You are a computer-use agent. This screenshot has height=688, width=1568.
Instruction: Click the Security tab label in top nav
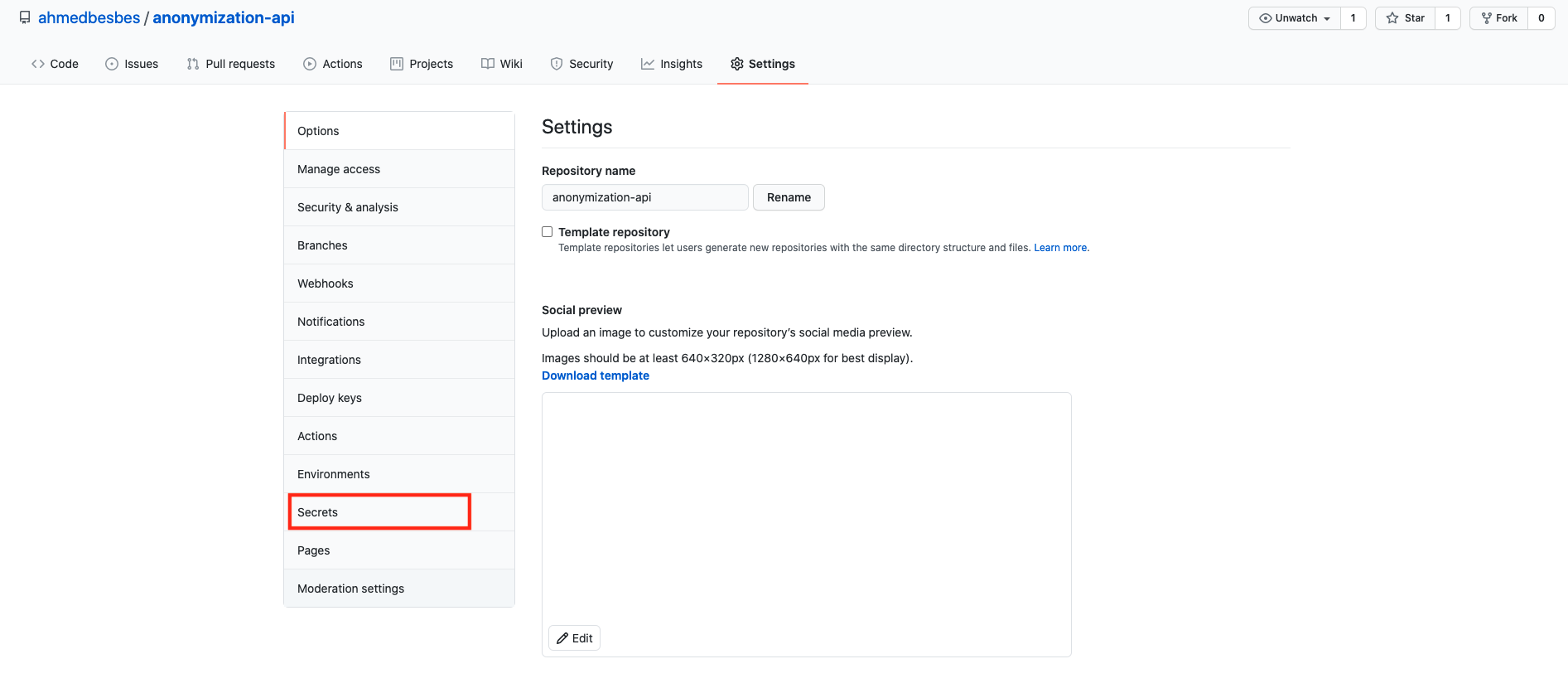point(591,64)
